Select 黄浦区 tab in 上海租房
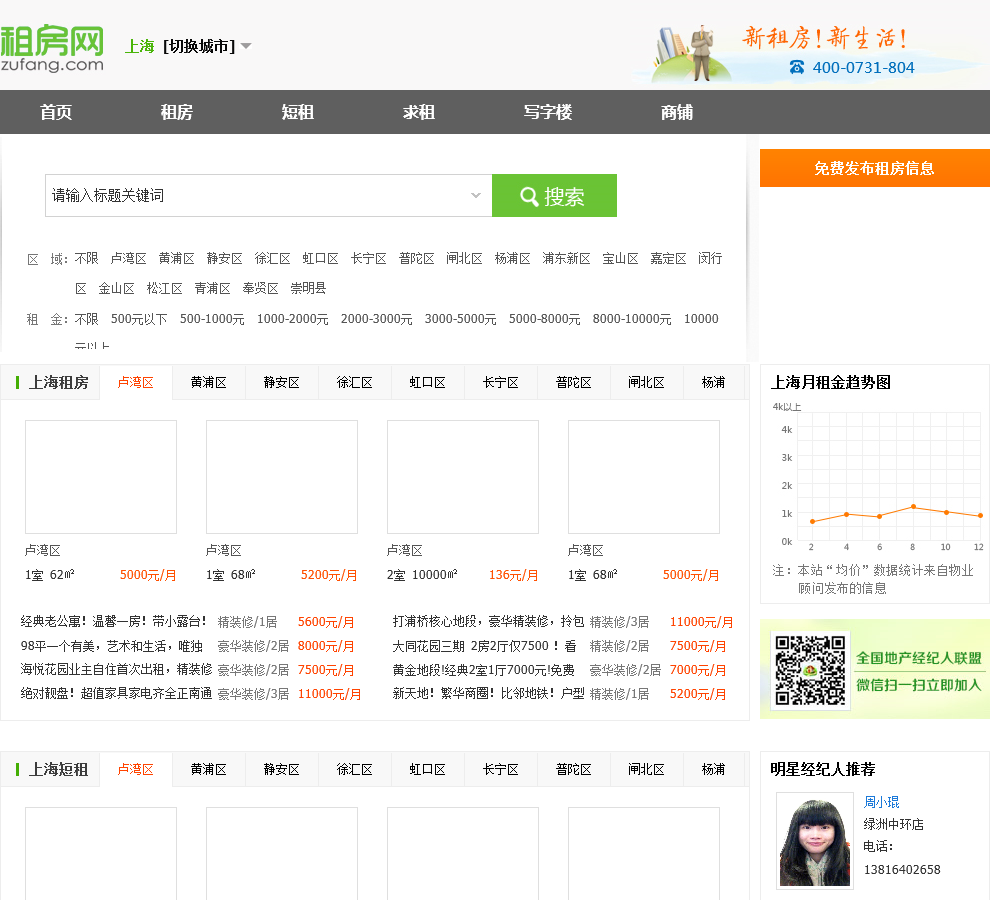This screenshot has height=900, width=990. (208, 382)
